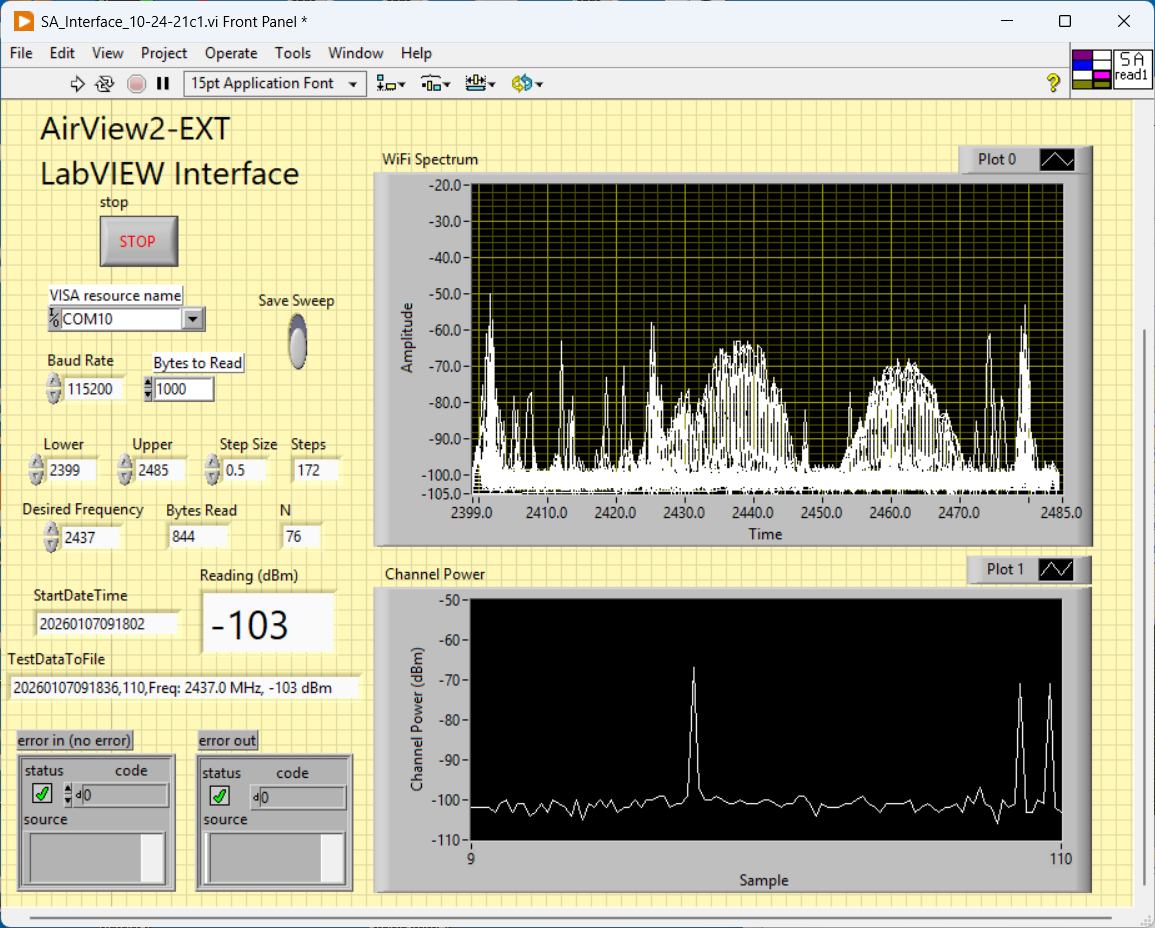Expand the VISA resource name dropdown

coord(194,319)
